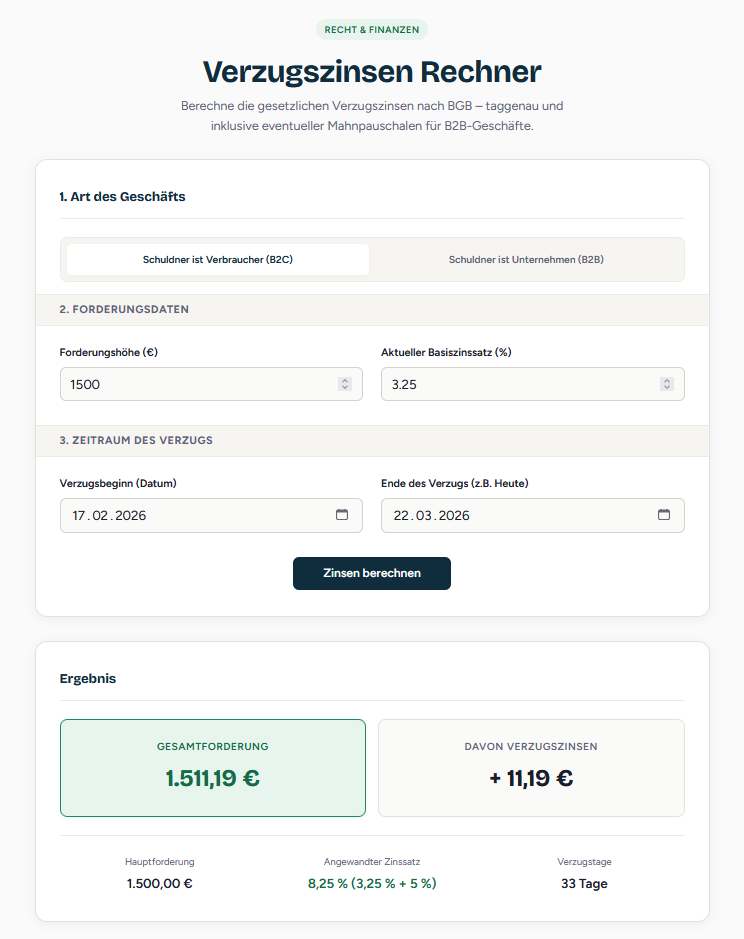The width and height of the screenshot is (744, 939).
Task: Focus the Aktueller Basiszinssatz field
Action: point(533,384)
